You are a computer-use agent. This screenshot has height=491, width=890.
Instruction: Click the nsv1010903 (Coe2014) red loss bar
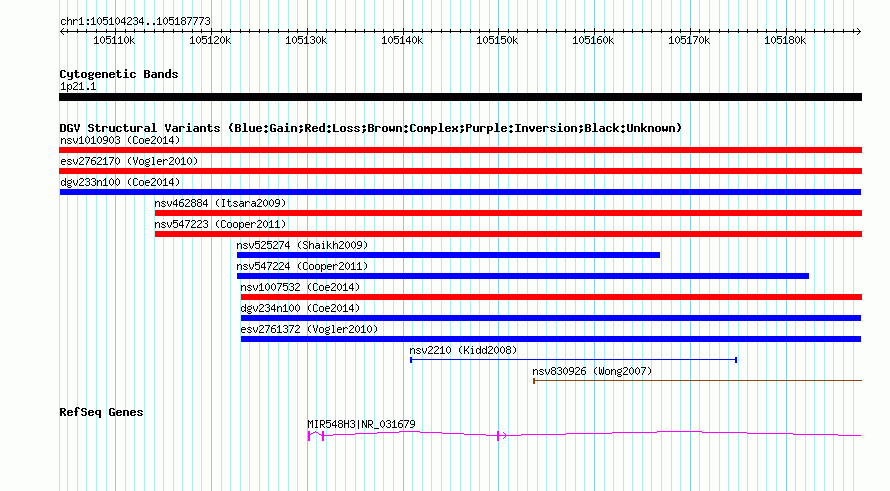point(460,150)
